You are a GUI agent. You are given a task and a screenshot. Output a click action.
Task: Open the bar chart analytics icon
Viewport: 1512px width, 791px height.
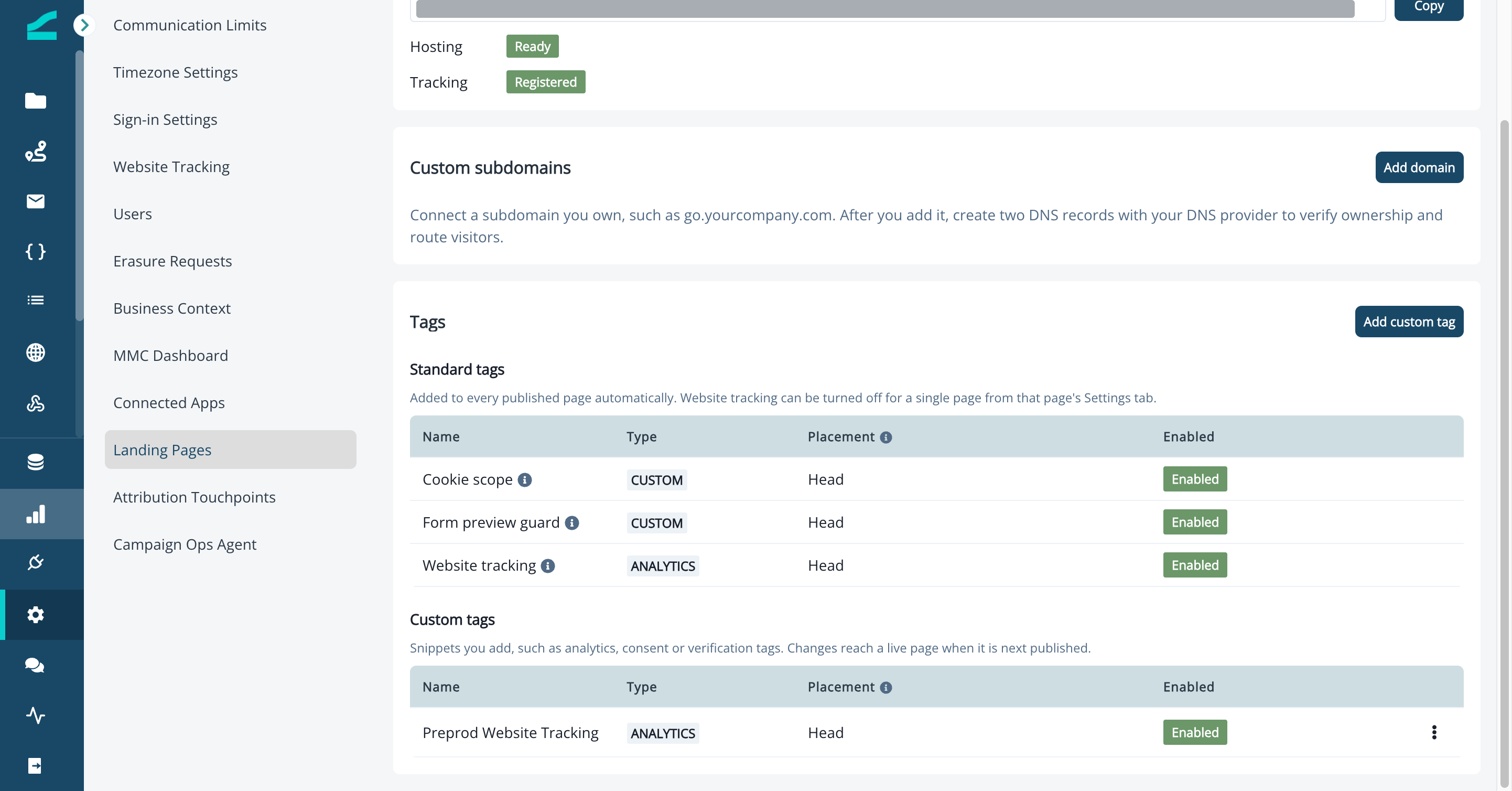[x=35, y=514]
